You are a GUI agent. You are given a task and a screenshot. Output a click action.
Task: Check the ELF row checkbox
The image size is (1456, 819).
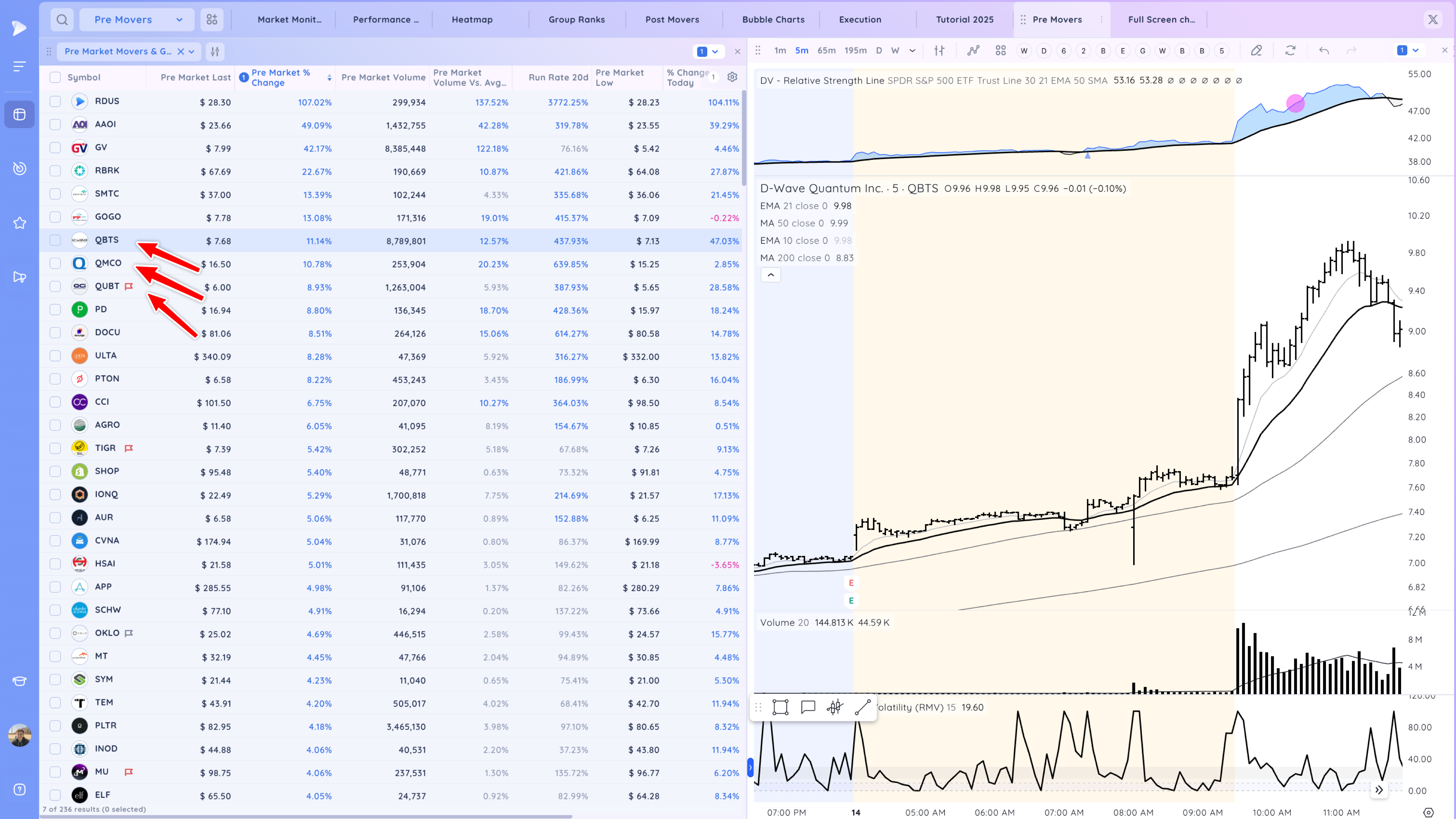point(55,795)
